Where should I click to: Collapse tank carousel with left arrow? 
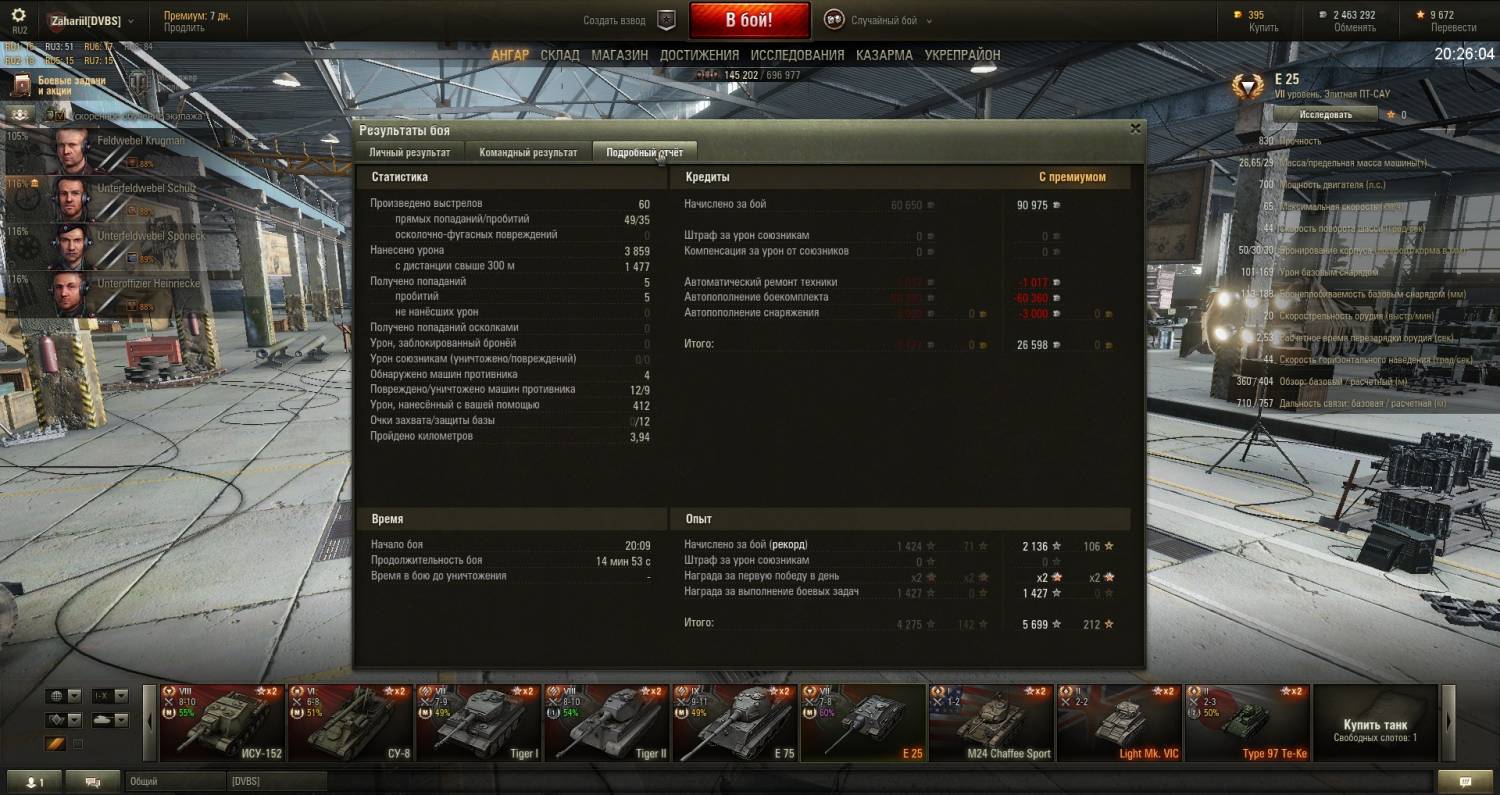[x=149, y=723]
